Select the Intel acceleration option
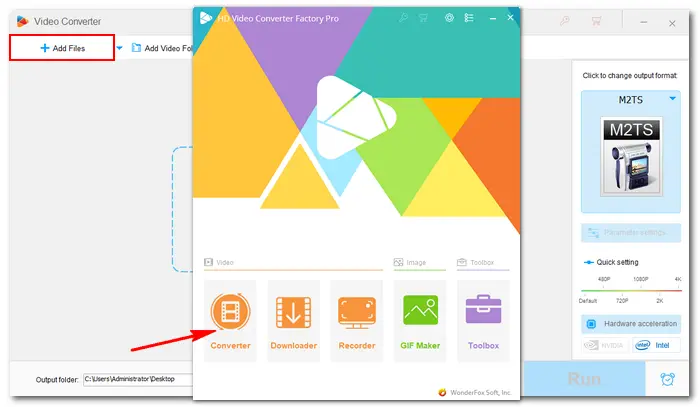 coord(656,345)
